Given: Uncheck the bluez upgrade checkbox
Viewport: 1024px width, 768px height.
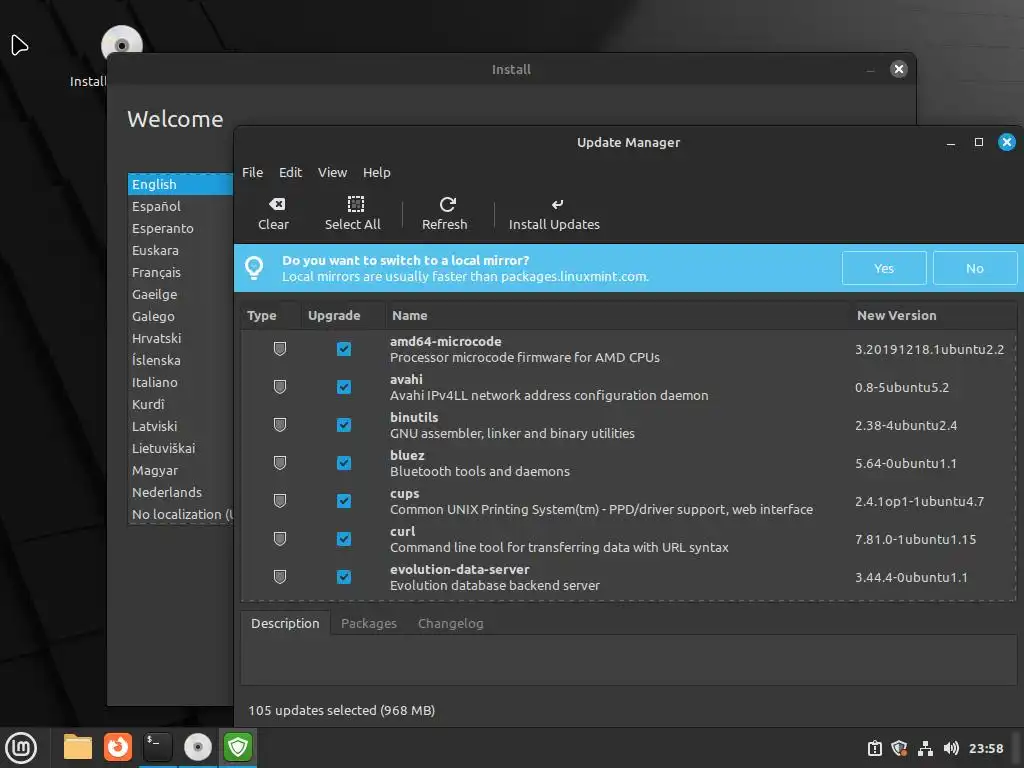Looking at the screenshot, I should click(x=344, y=462).
